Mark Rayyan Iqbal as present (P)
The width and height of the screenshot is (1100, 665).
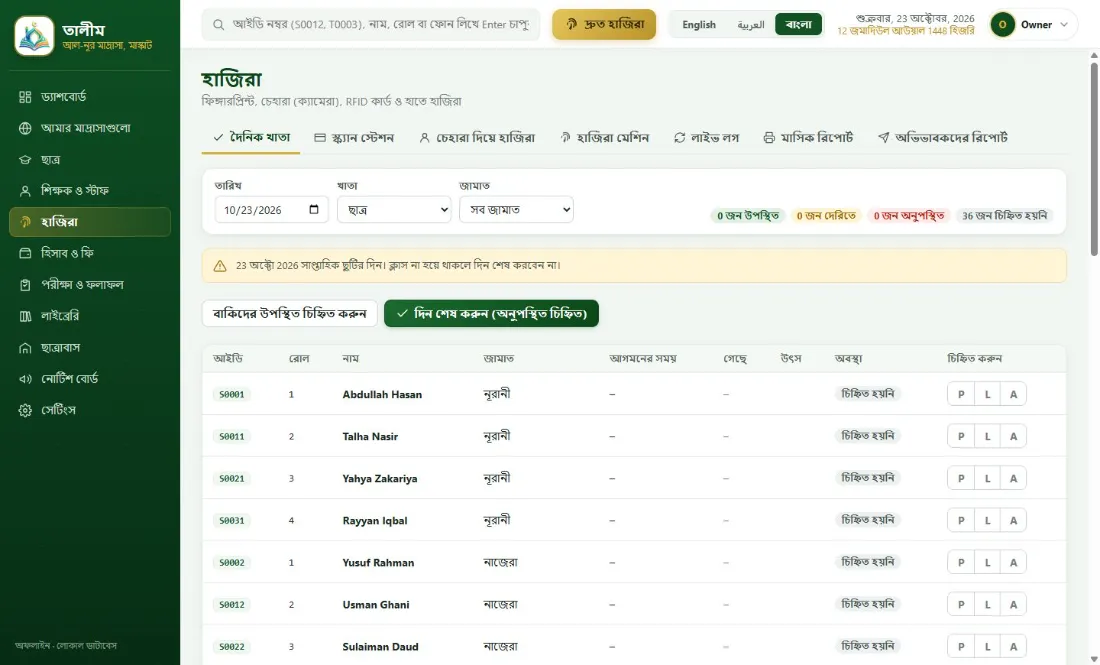point(961,520)
